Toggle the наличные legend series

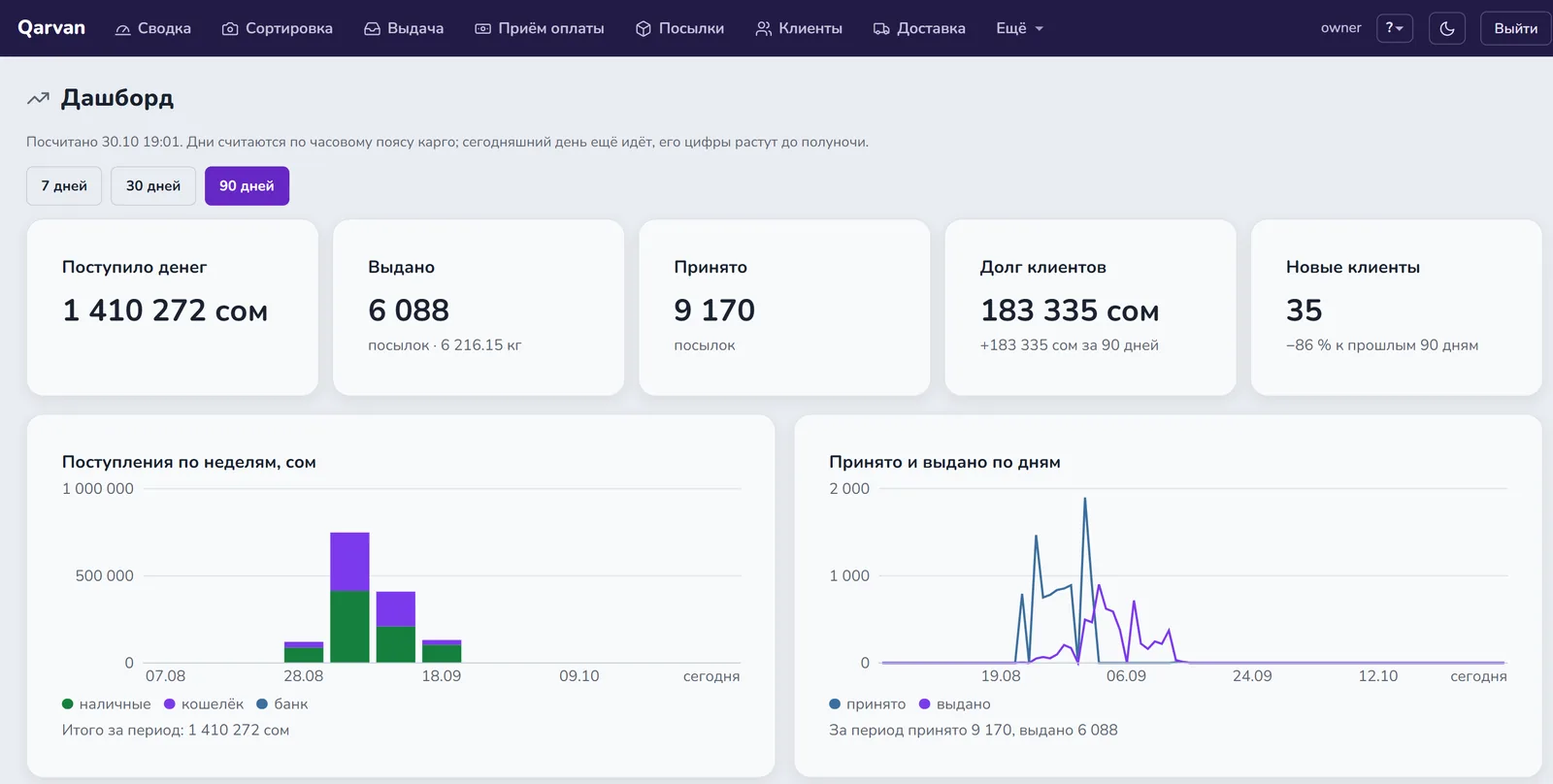click(107, 704)
